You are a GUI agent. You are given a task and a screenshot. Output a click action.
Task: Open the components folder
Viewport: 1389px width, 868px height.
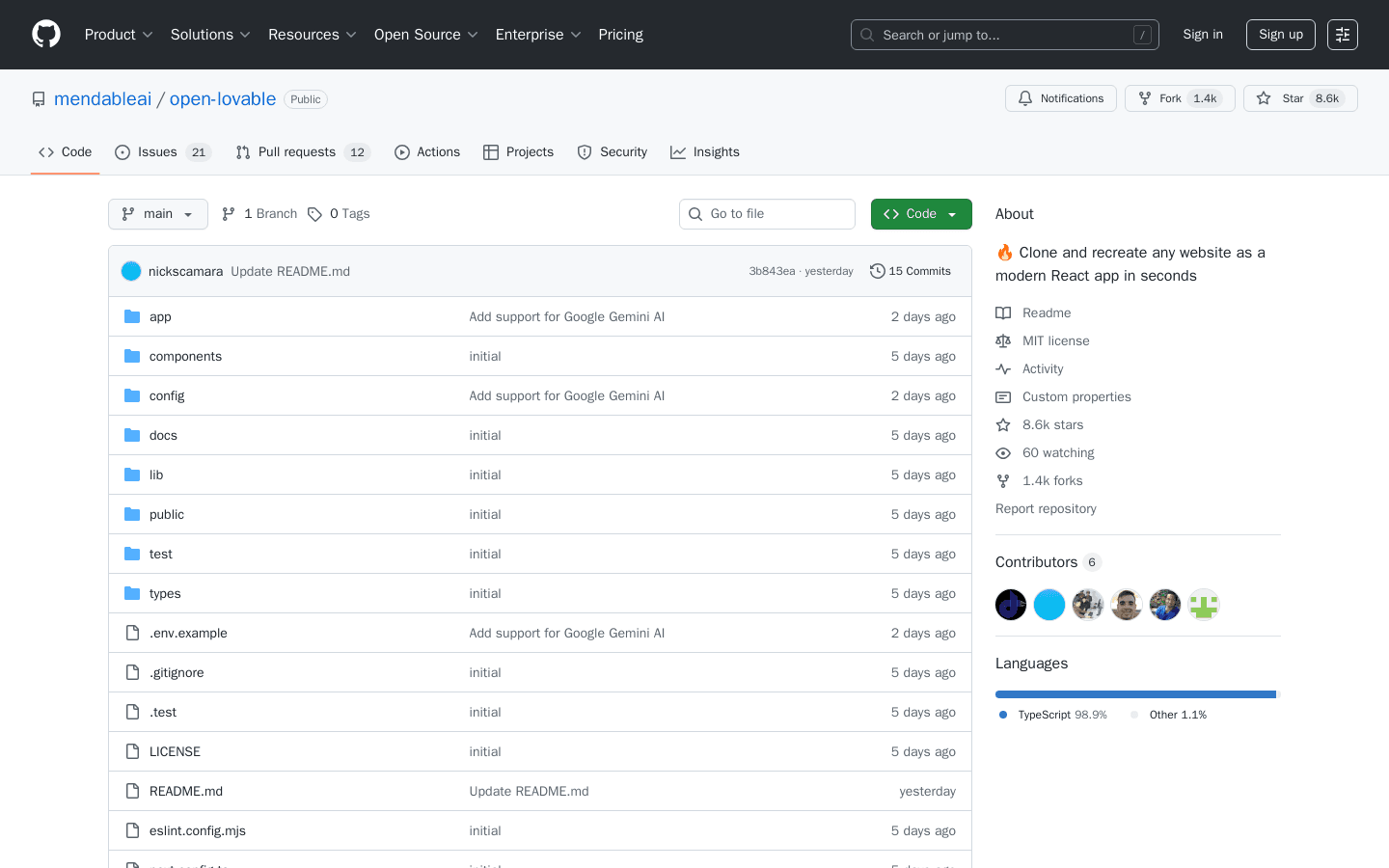click(x=185, y=356)
